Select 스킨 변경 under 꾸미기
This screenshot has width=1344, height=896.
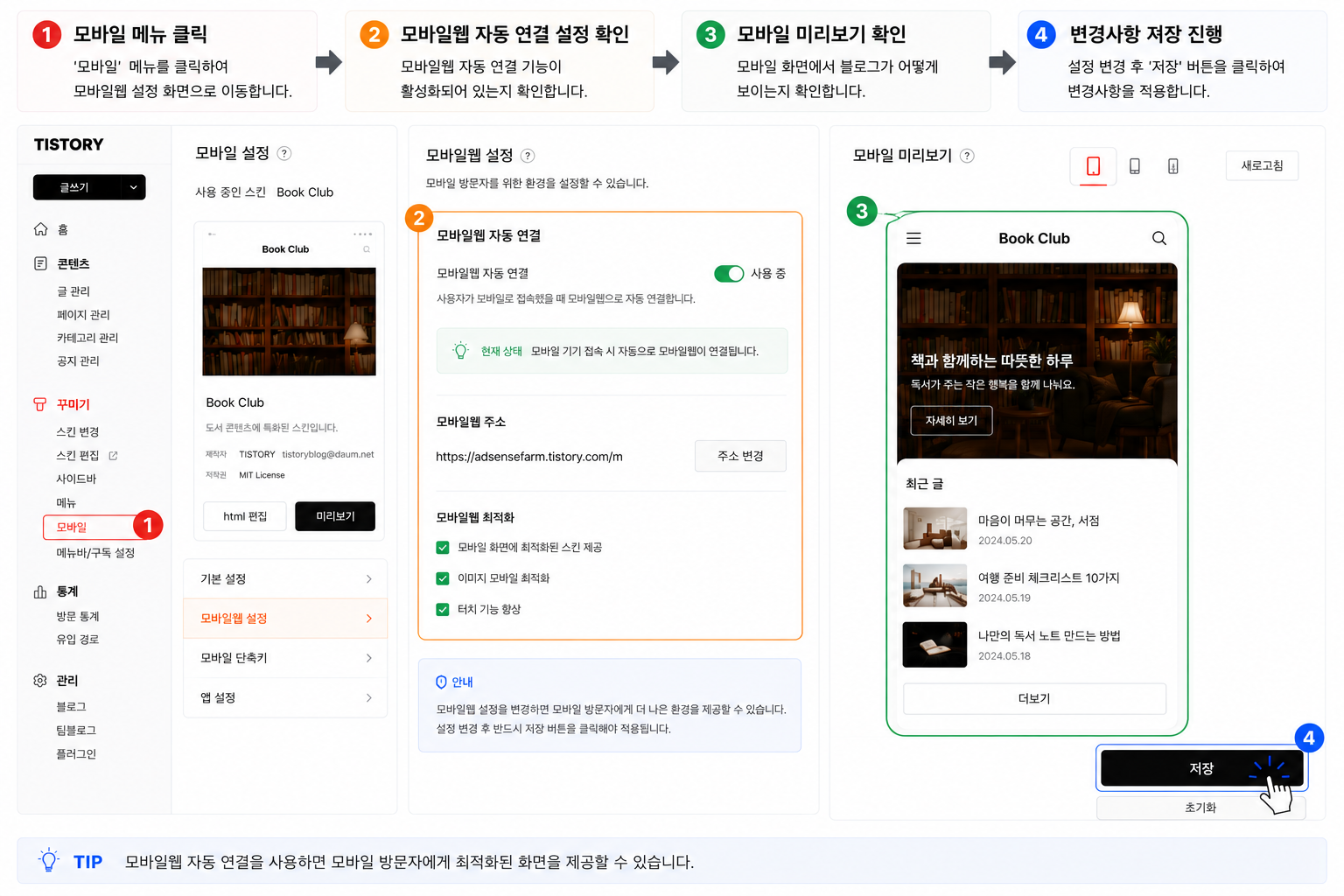pyautogui.click(x=78, y=432)
